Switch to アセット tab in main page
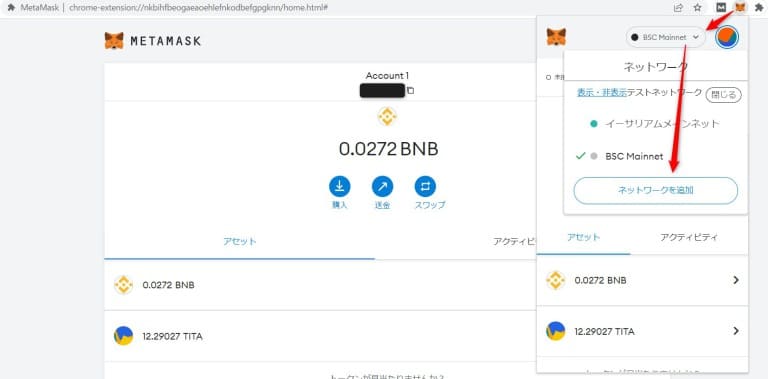Screen dimensions: 768x379 240,241
